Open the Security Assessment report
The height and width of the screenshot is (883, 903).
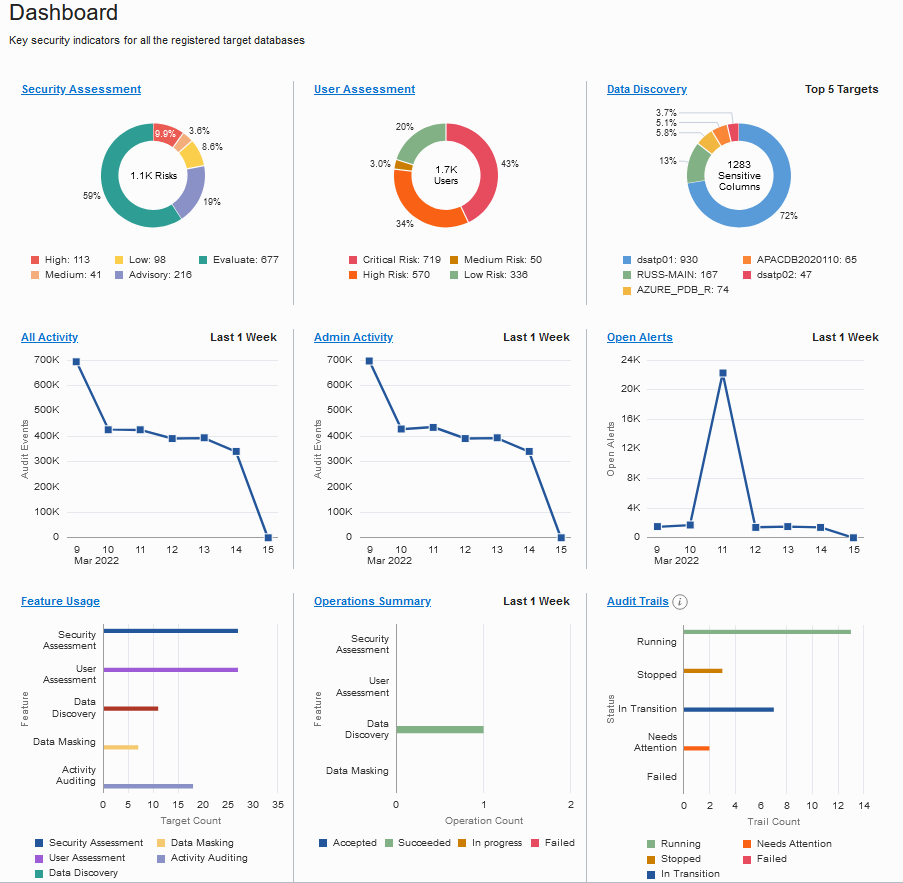coord(80,89)
